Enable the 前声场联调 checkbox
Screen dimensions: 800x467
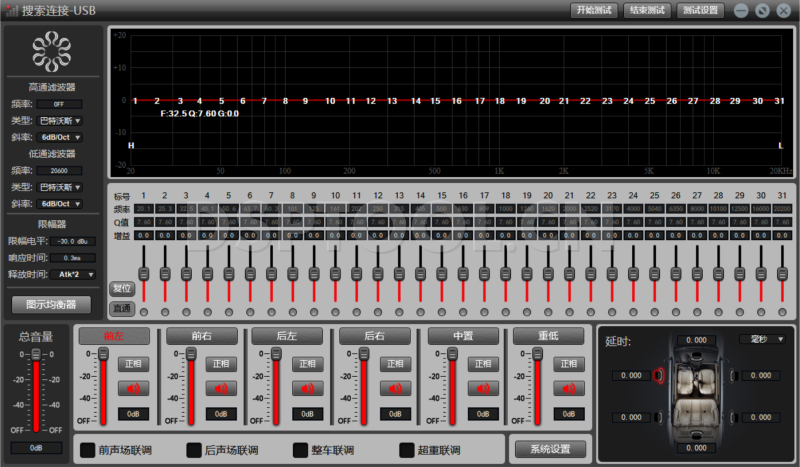point(88,450)
